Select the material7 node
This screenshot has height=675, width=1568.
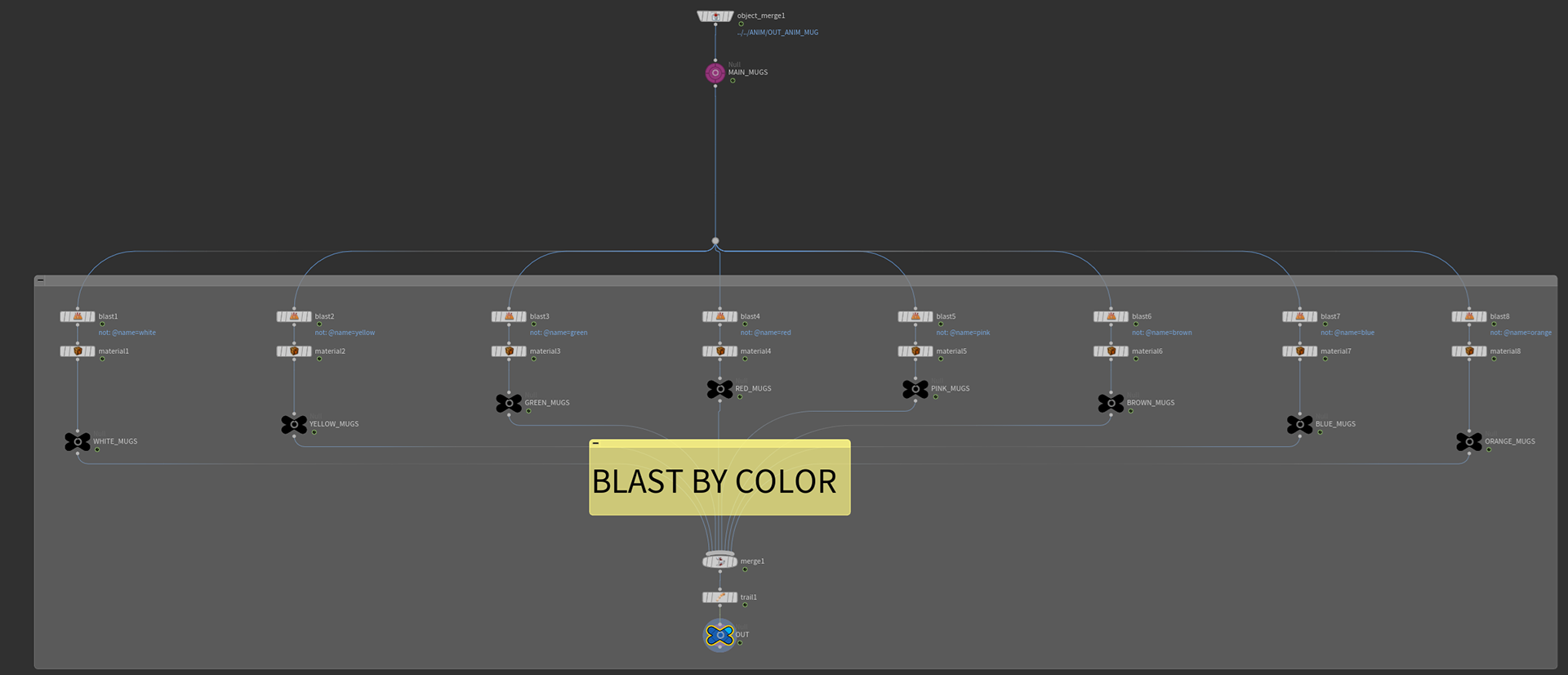(1299, 351)
